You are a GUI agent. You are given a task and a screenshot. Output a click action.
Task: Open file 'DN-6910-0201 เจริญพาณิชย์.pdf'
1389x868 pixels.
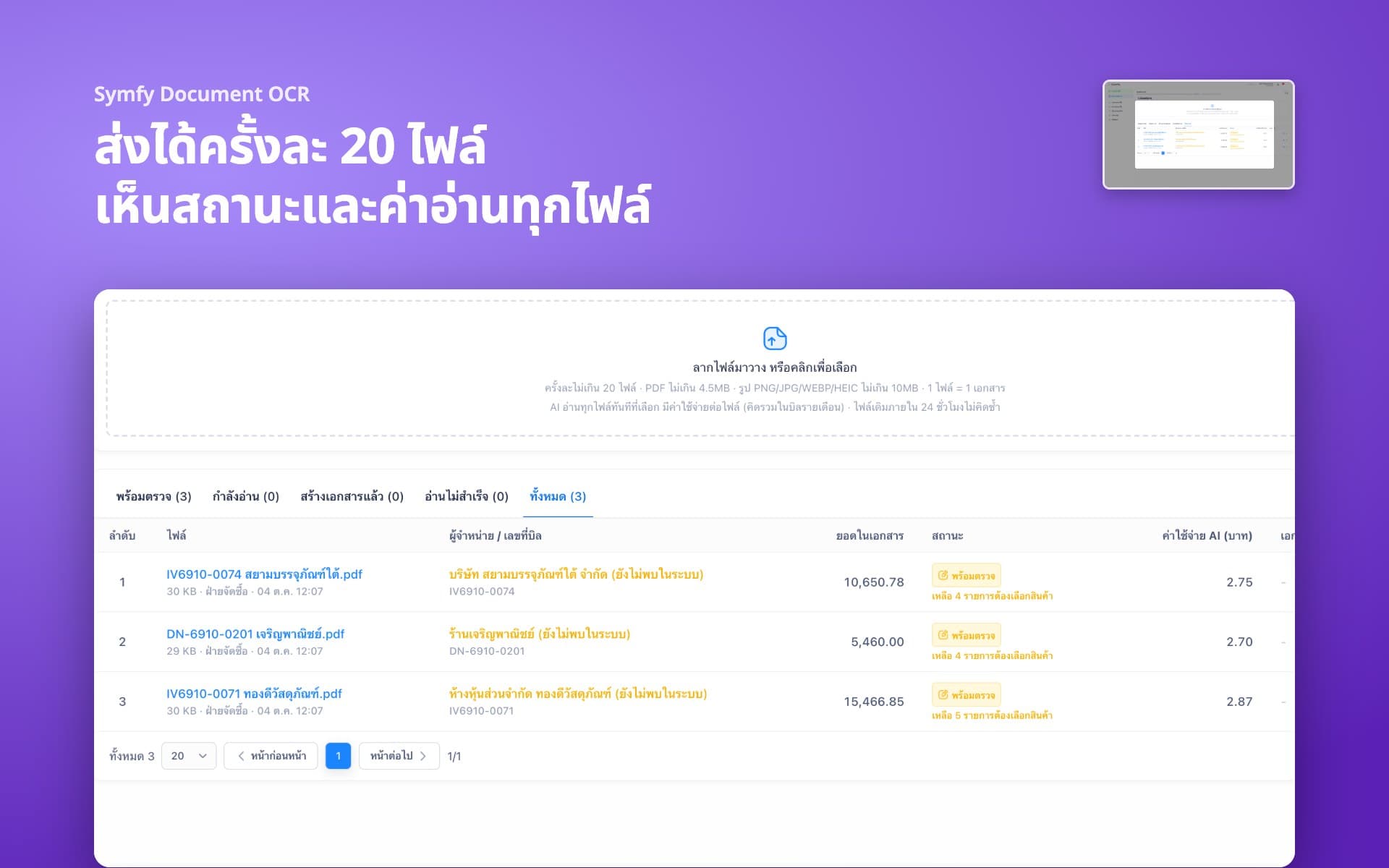(x=255, y=634)
